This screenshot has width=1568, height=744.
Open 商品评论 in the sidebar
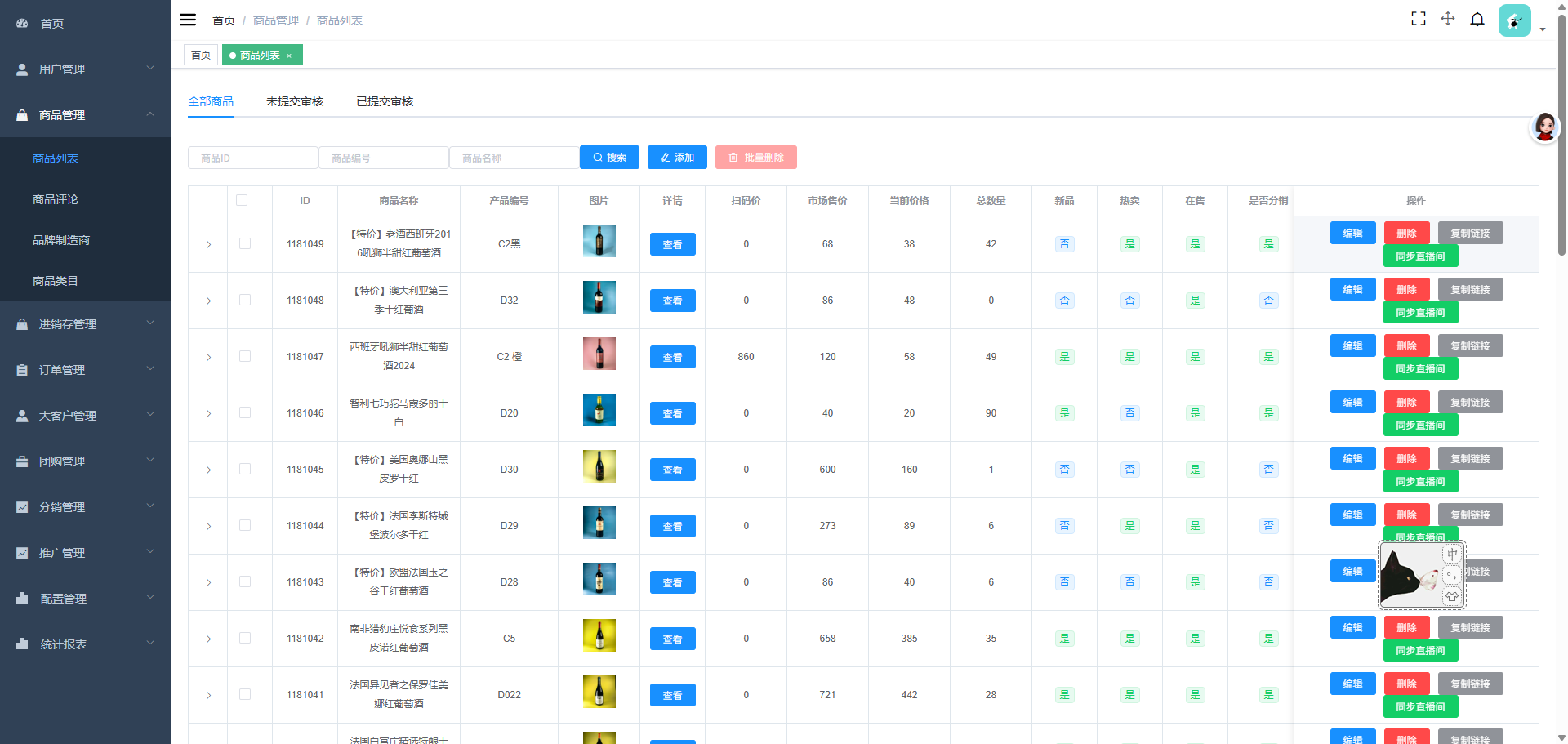(x=56, y=199)
